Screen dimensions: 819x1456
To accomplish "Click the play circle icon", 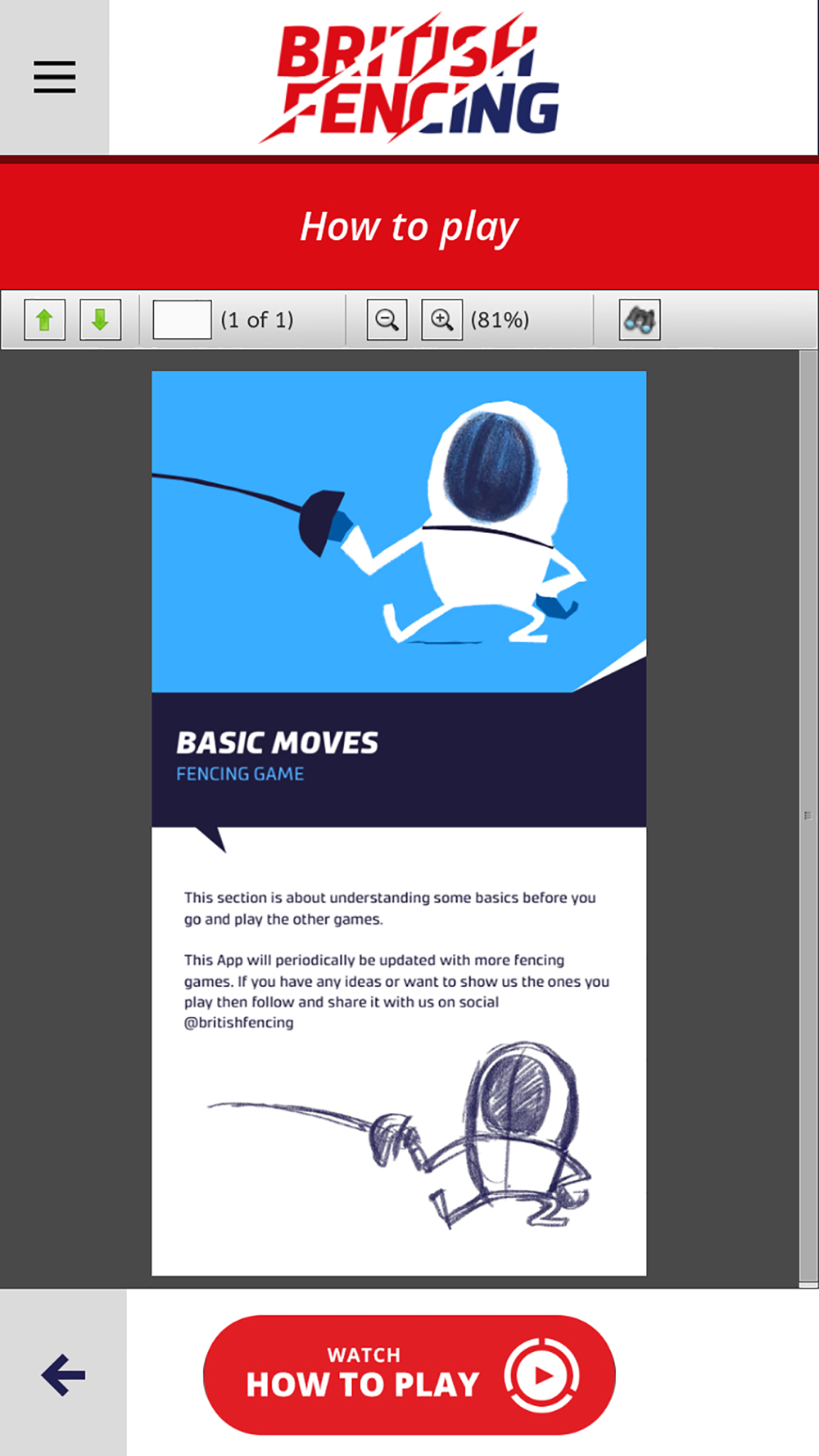I will (x=541, y=1375).
